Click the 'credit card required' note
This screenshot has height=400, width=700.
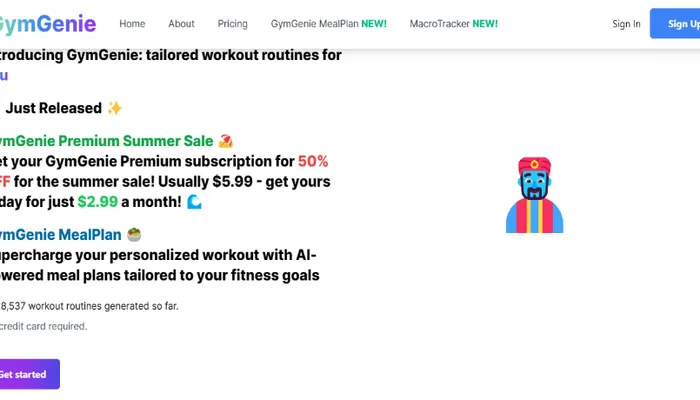pyautogui.click(x=44, y=325)
